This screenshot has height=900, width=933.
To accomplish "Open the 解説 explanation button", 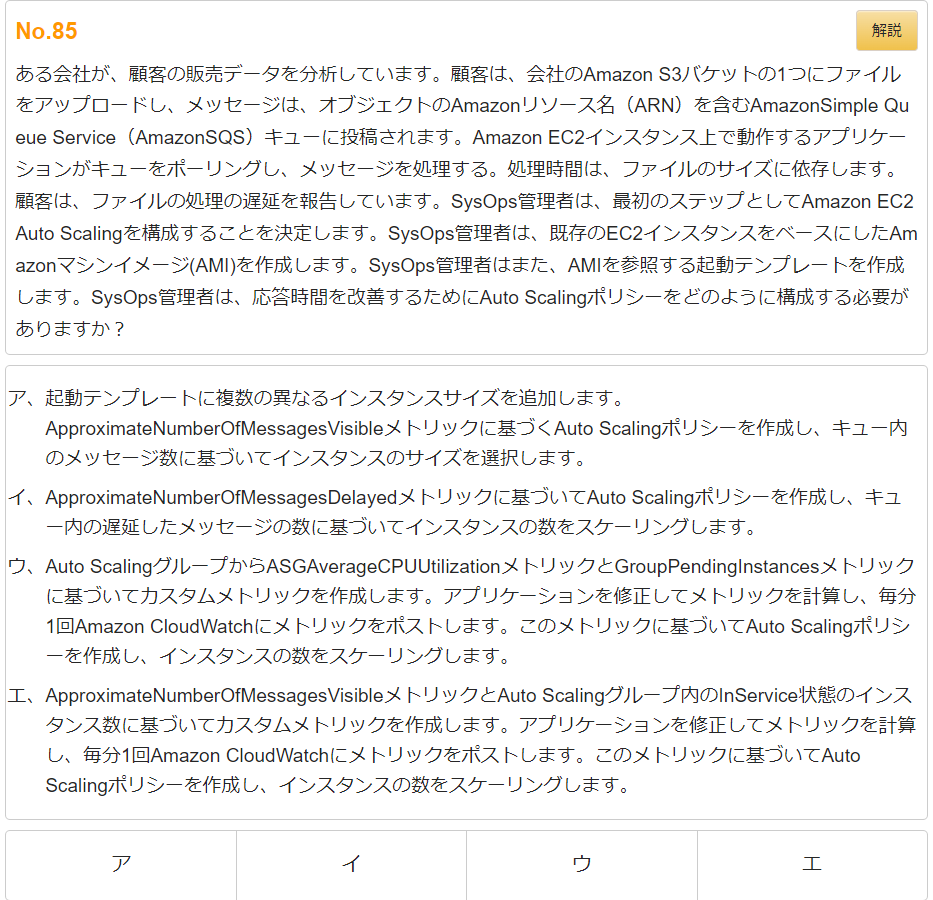I will point(886,30).
